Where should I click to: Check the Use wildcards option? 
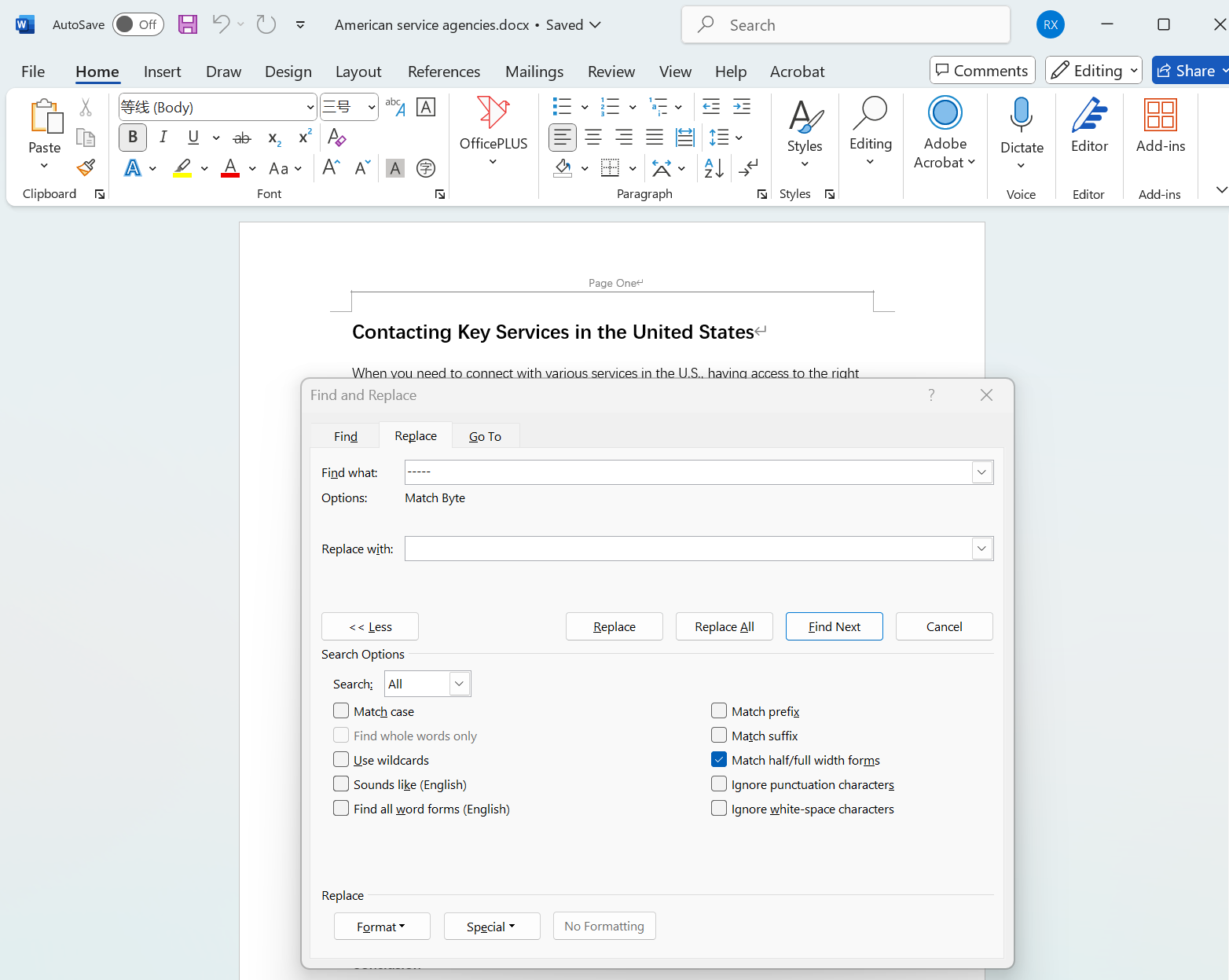[x=341, y=760]
